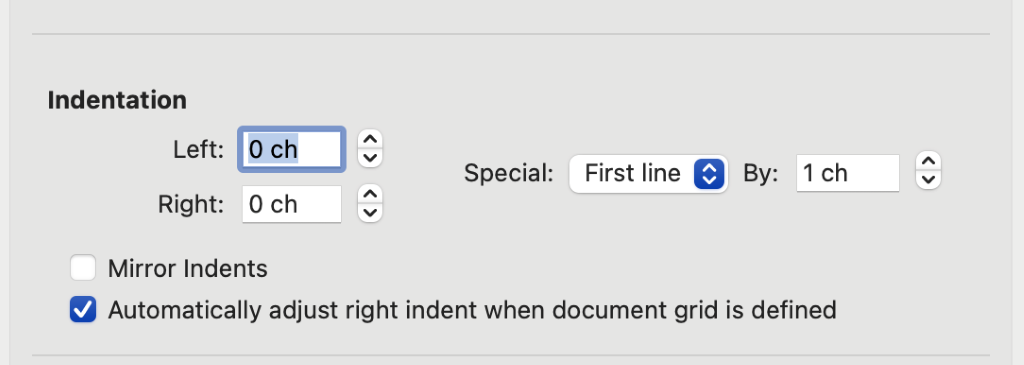Click the 'Automatically adjust right indent' label text
The height and width of the screenshot is (365, 1024).
(x=472, y=309)
